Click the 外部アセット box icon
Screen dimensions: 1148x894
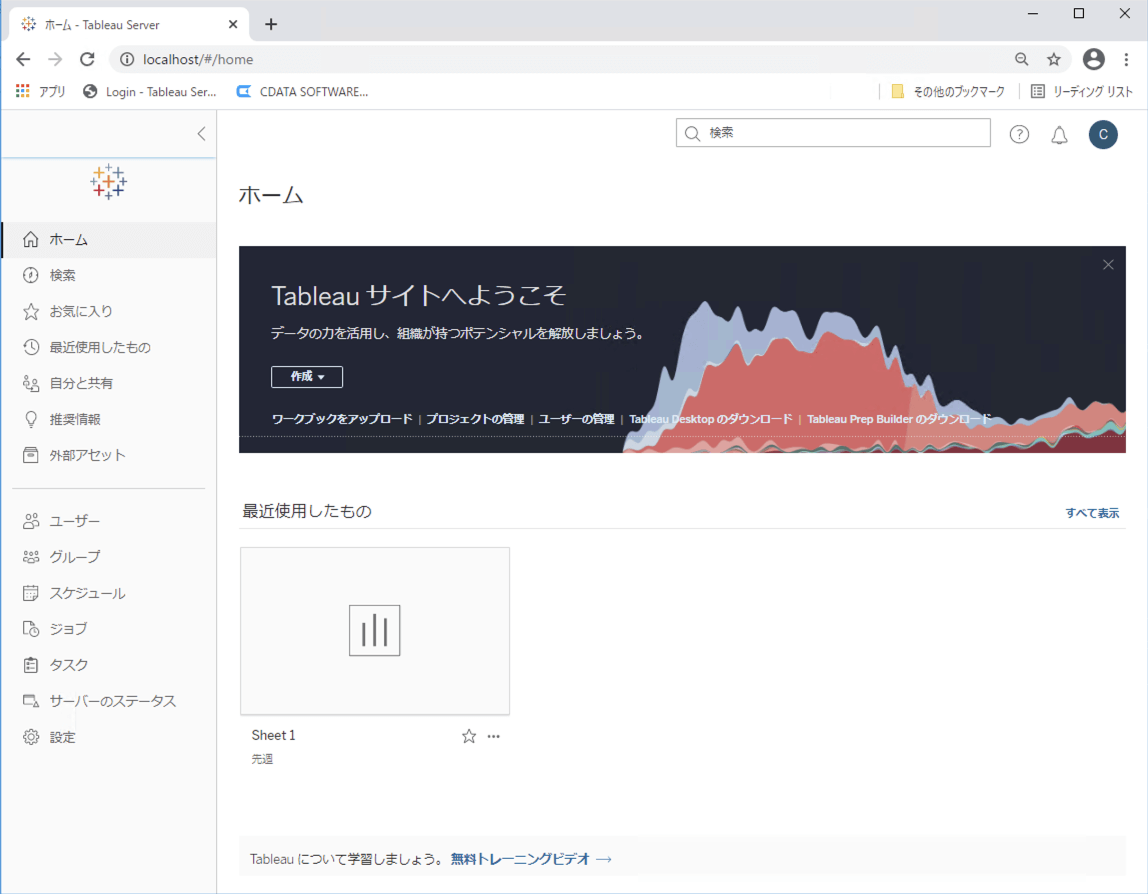[31, 455]
